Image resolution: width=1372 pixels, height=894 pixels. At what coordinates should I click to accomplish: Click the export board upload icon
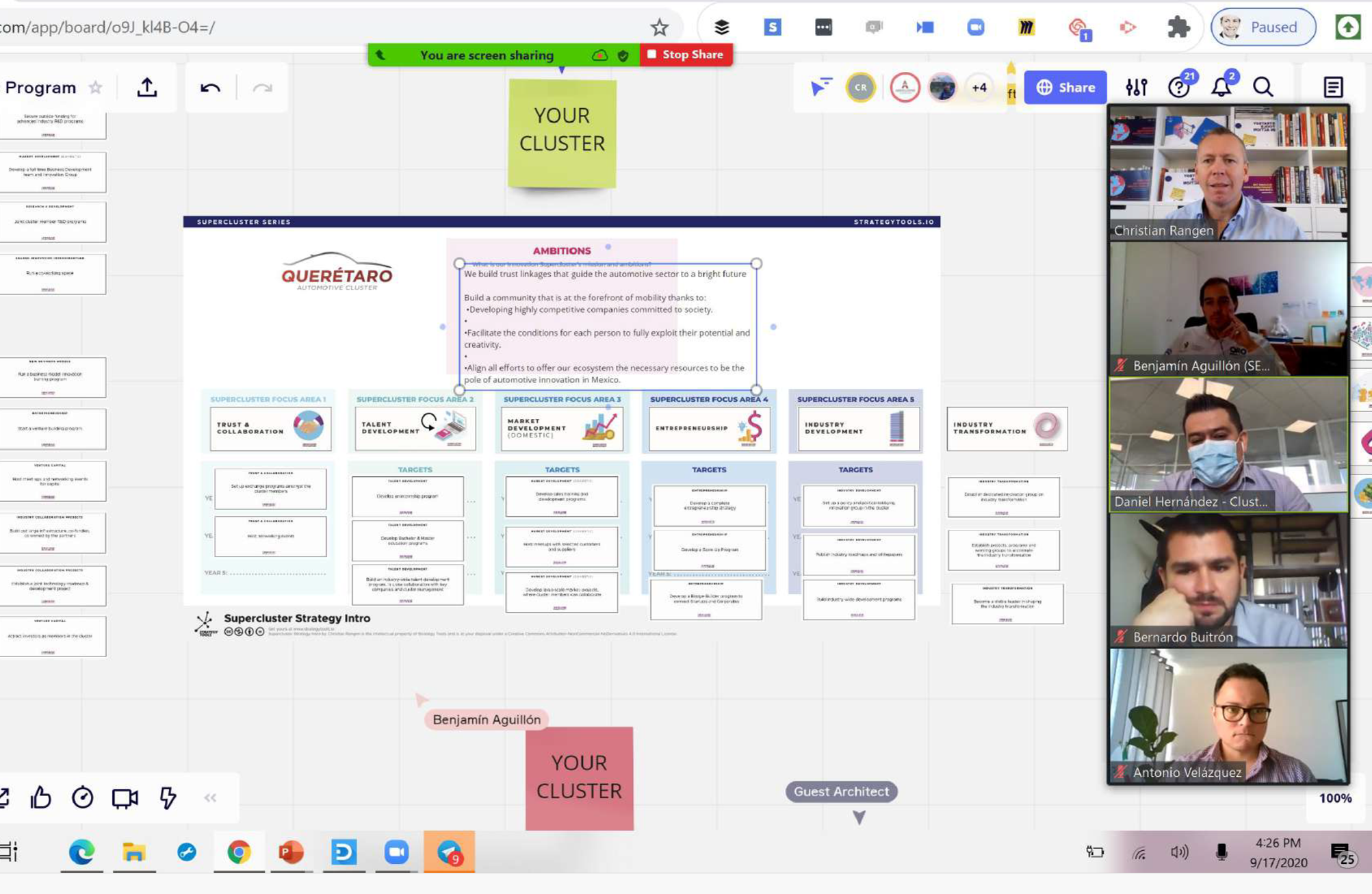pos(146,88)
